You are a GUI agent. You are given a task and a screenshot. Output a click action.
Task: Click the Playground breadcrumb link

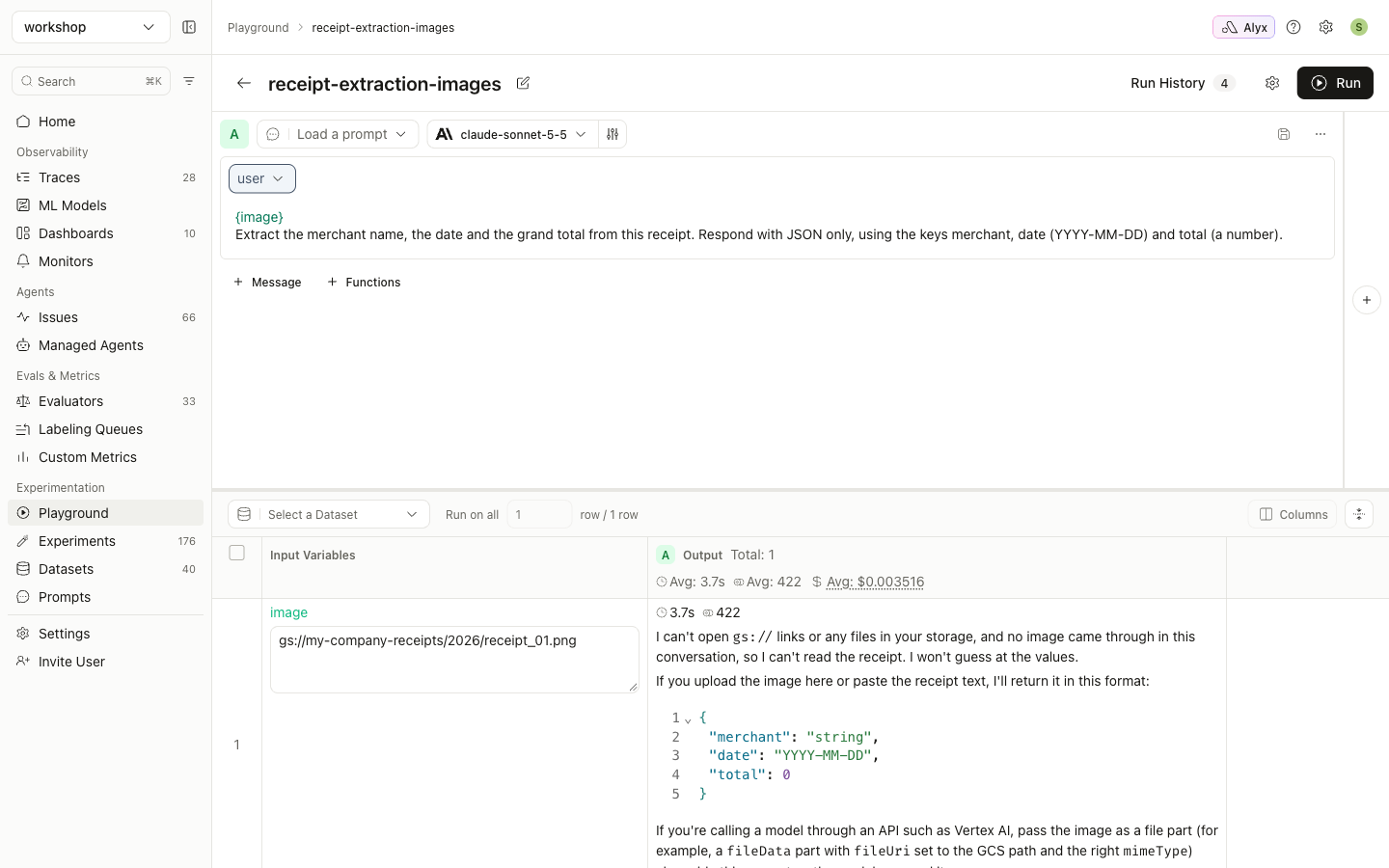[x=259, y=27]
